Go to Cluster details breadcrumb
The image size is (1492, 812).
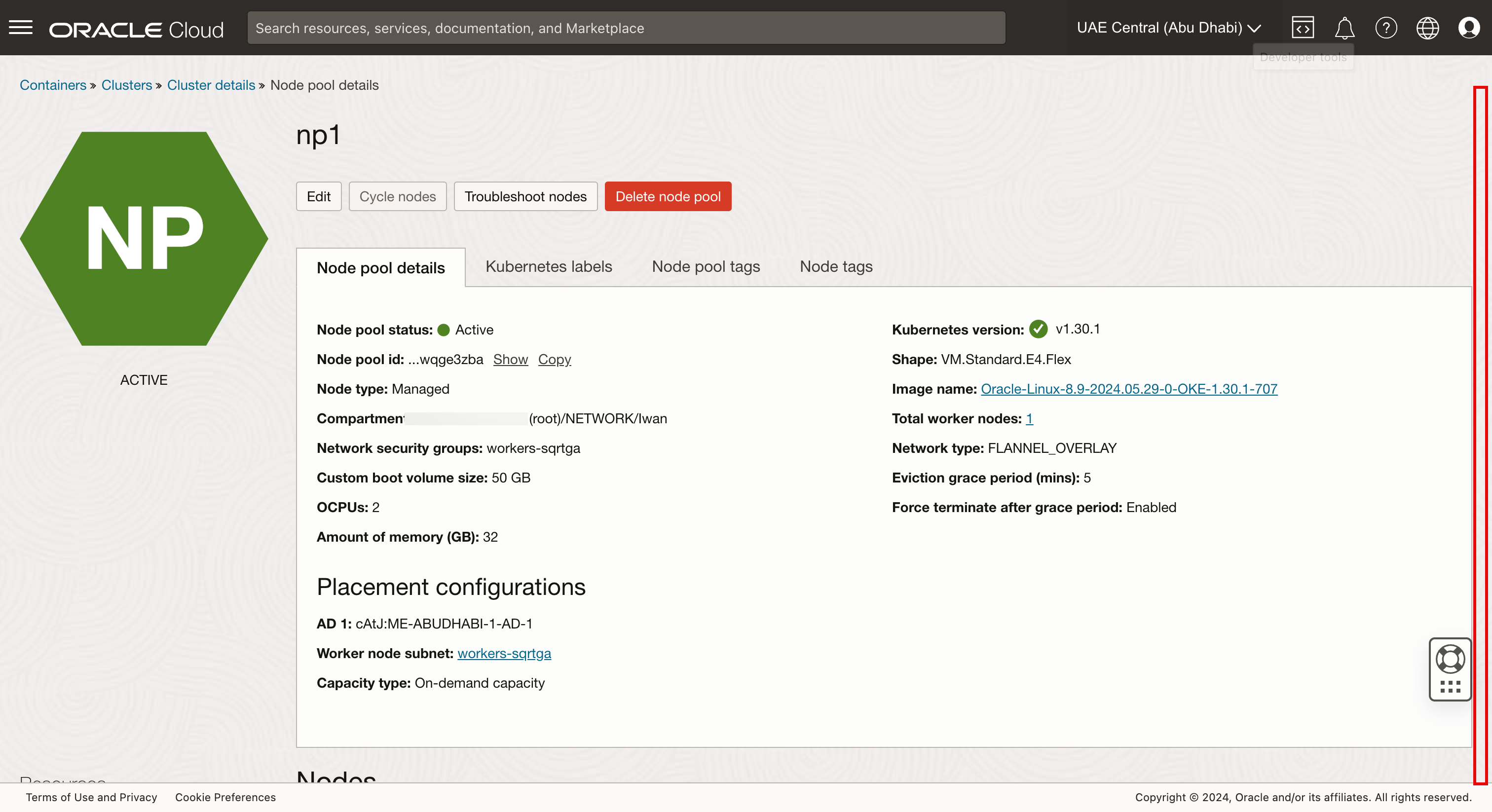[211, 85]
